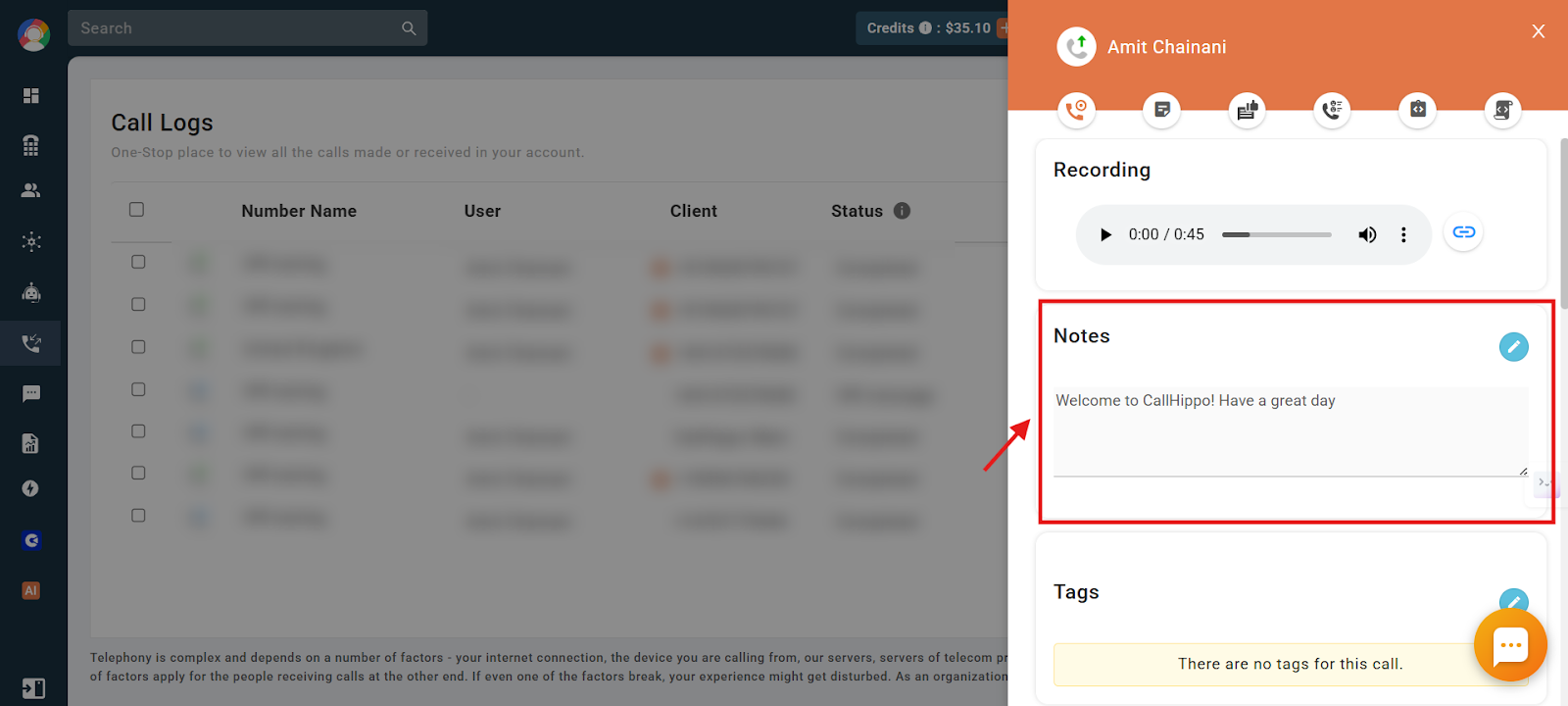1568x706 pixels.
Task: Open the Users team icon in the sidebar
Action: click(x=31, y=190)
